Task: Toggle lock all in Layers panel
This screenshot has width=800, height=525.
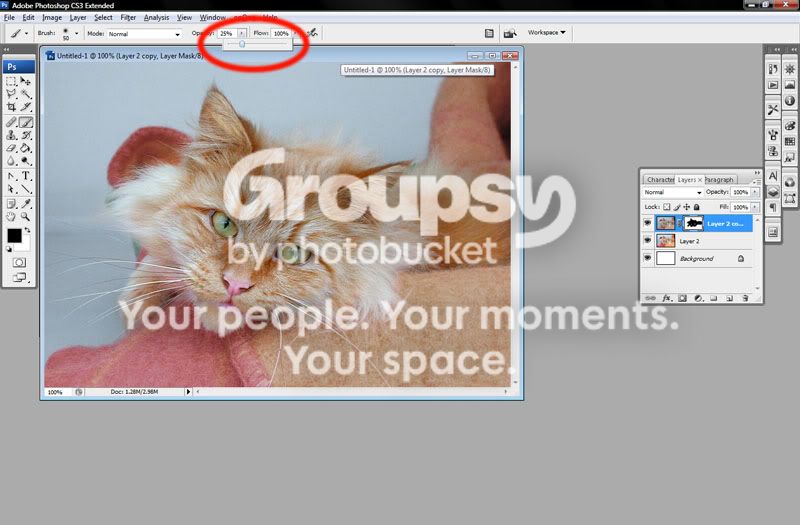Action: [696, 207]
